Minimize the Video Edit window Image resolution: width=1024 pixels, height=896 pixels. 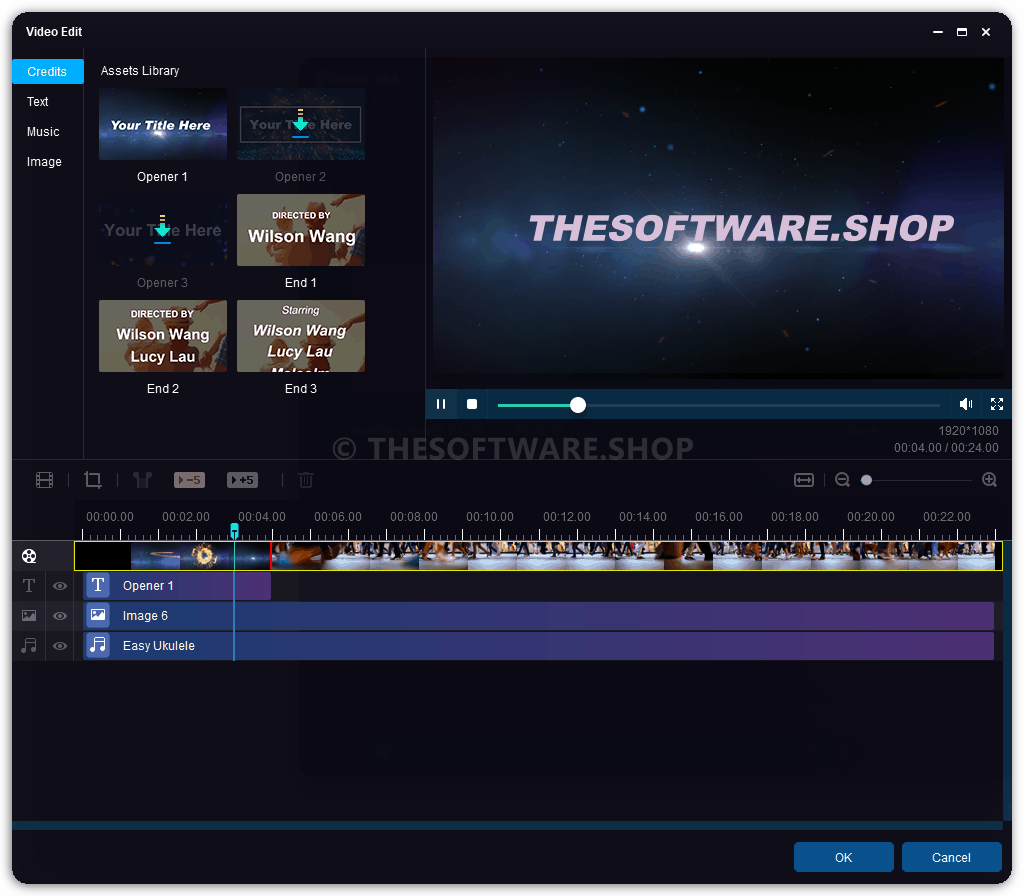tap(938, 32)
